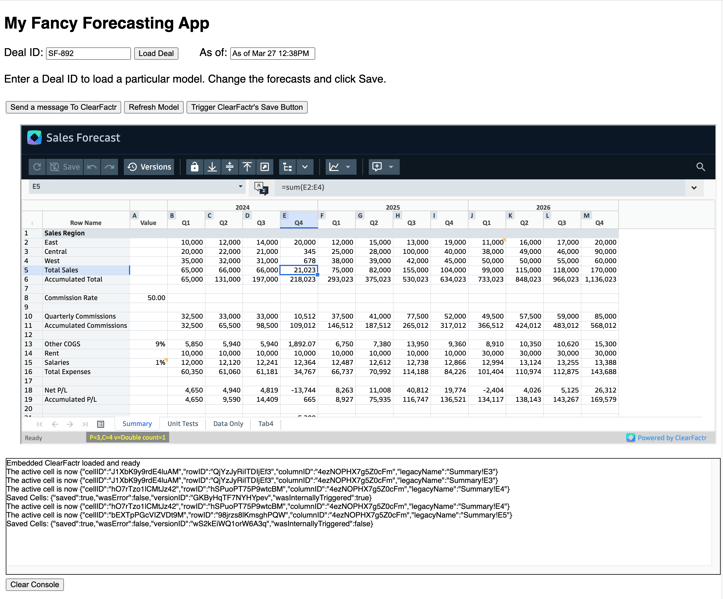Viewport: 723px width, 599px height.
Task: Click the ClearFactr logo icon
Action: click(x=34, y=137)
